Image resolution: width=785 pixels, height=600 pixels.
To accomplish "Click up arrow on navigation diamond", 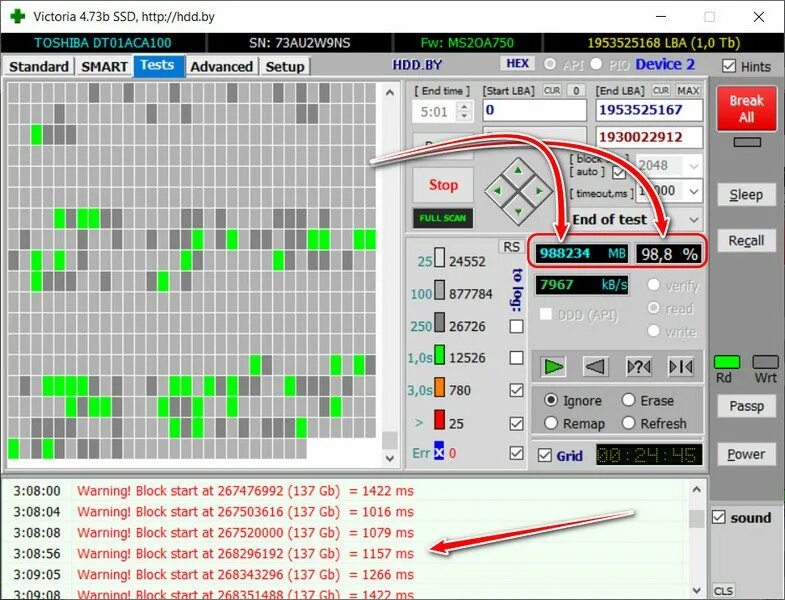I will [x=518, y=172].
